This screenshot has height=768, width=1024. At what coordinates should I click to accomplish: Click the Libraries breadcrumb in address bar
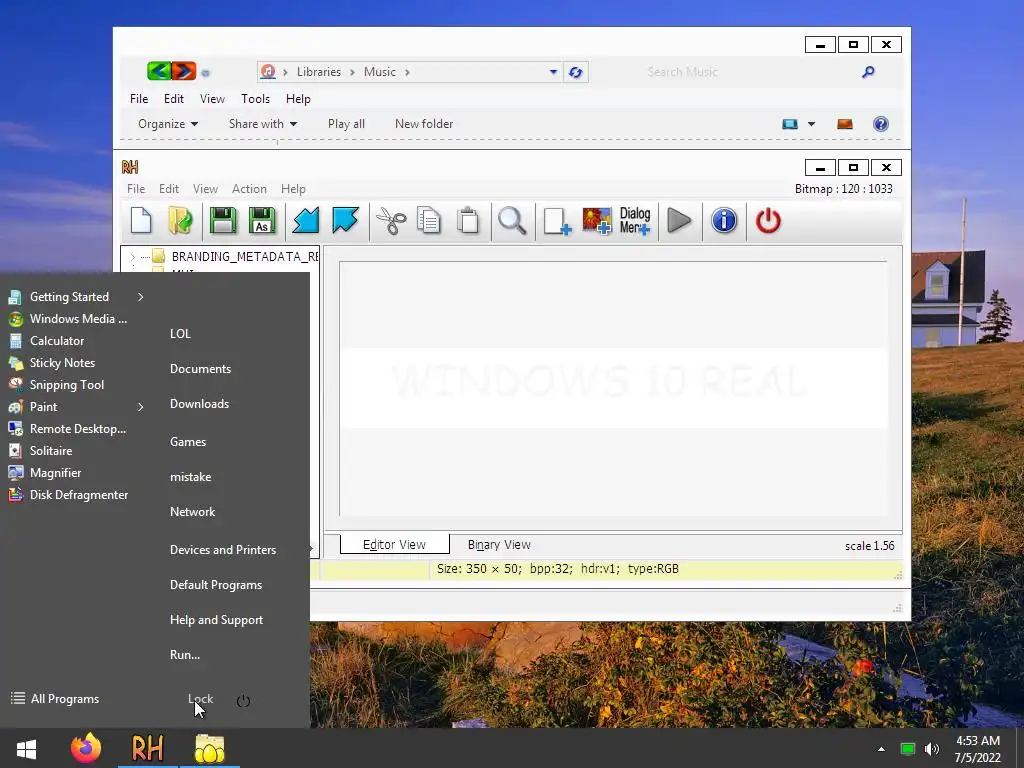pos(319,72)
